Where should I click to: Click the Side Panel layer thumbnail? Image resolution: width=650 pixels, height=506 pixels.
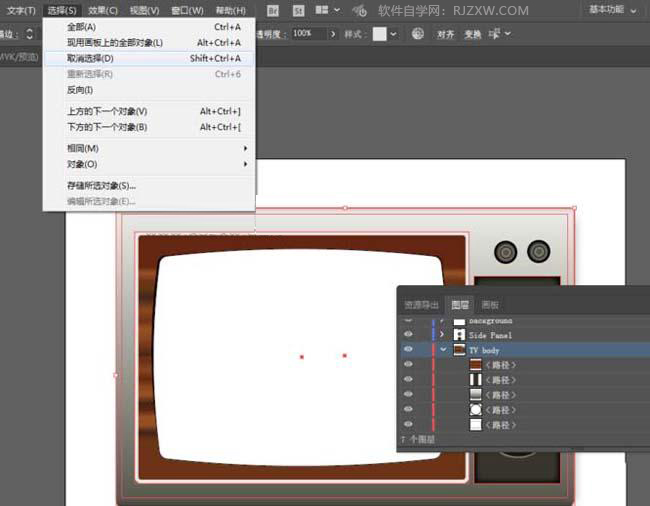pyautogui.click(x=459, y=334)
